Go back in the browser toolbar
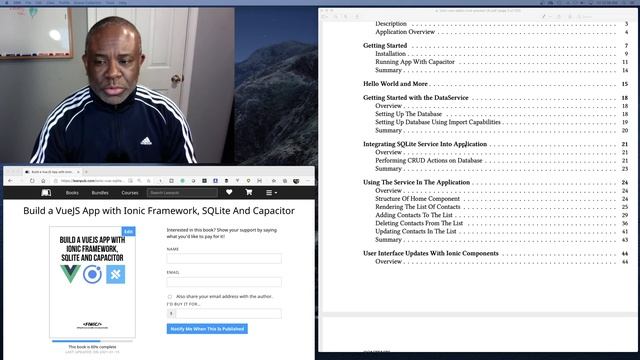Screen dimensions: 640x360 [11, 181]
